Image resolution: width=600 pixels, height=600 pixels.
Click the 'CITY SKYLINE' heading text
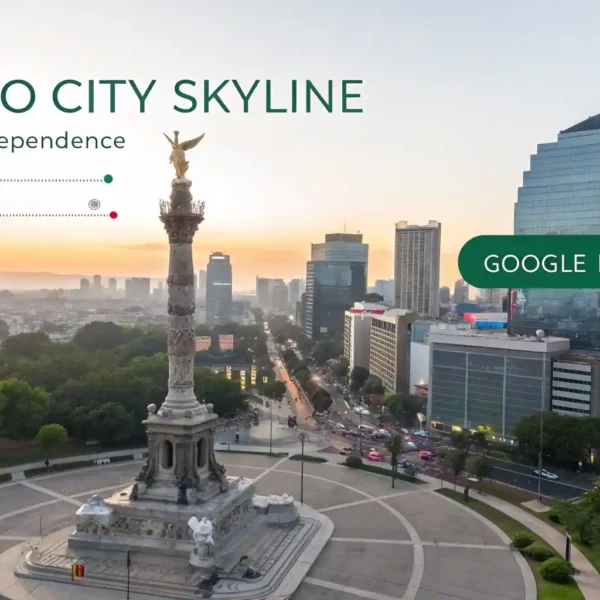pos(207,96)
